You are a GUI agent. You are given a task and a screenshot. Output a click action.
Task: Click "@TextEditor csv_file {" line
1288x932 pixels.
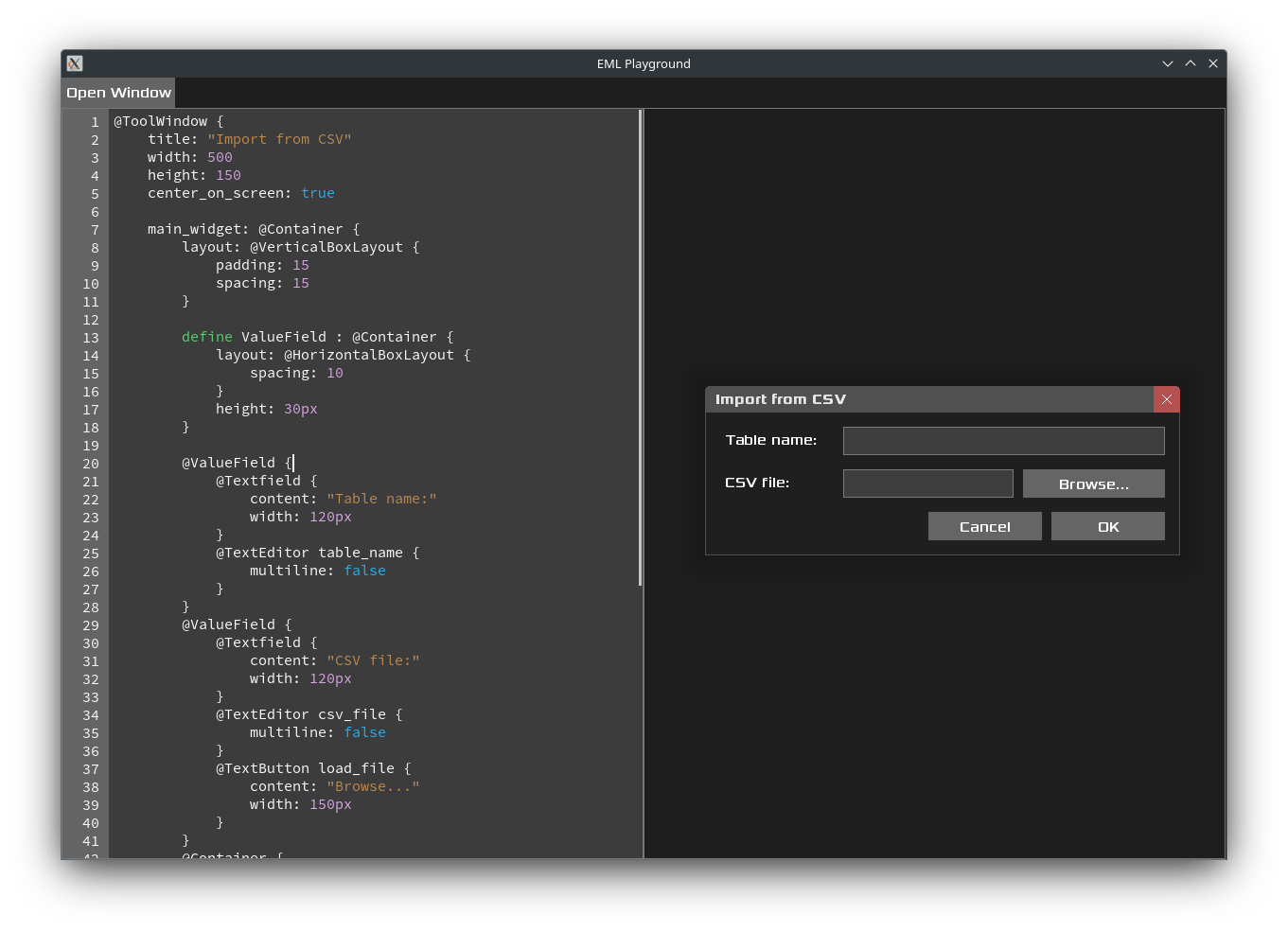[309, 714]
